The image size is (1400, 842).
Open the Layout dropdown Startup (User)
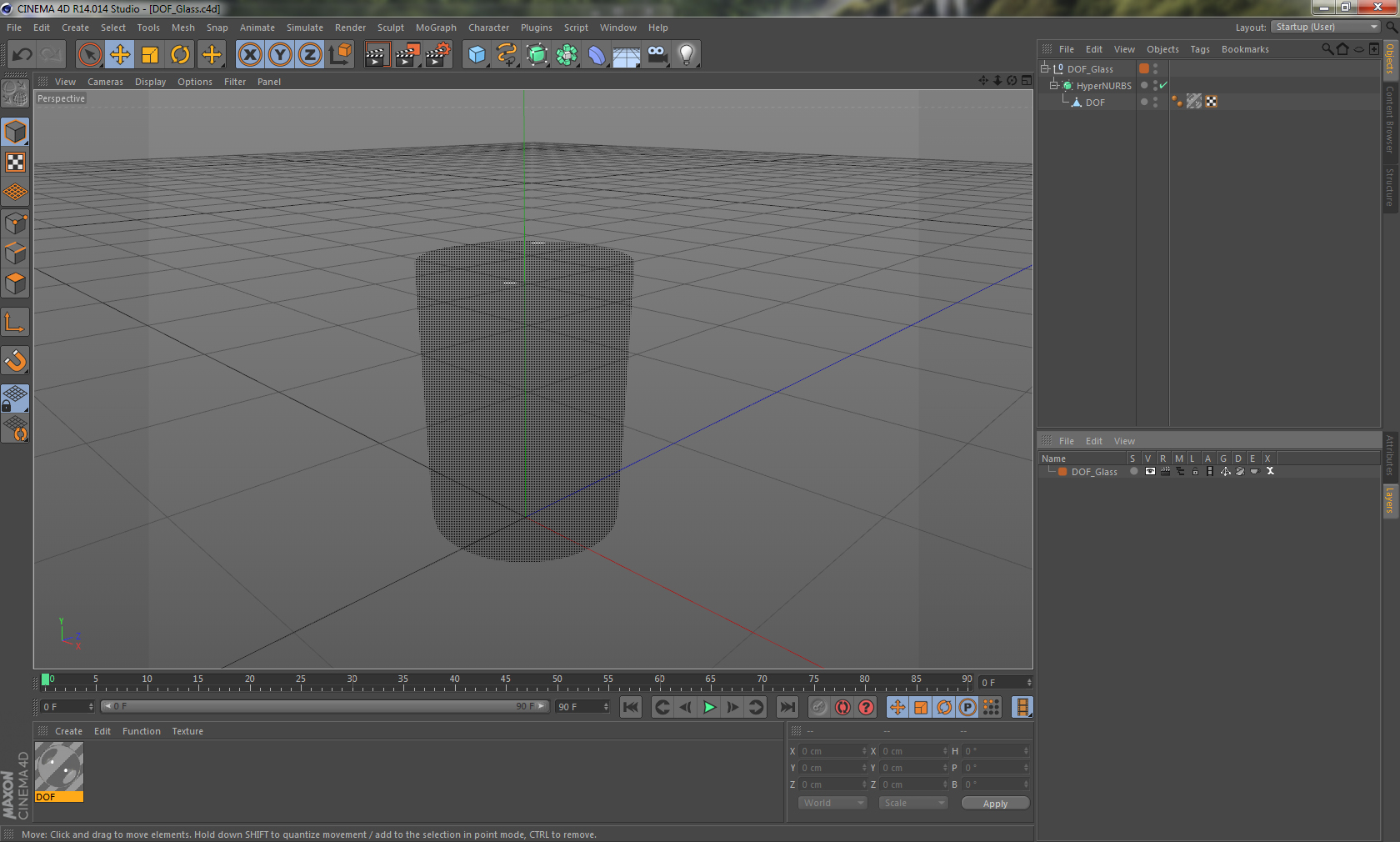1327,27
